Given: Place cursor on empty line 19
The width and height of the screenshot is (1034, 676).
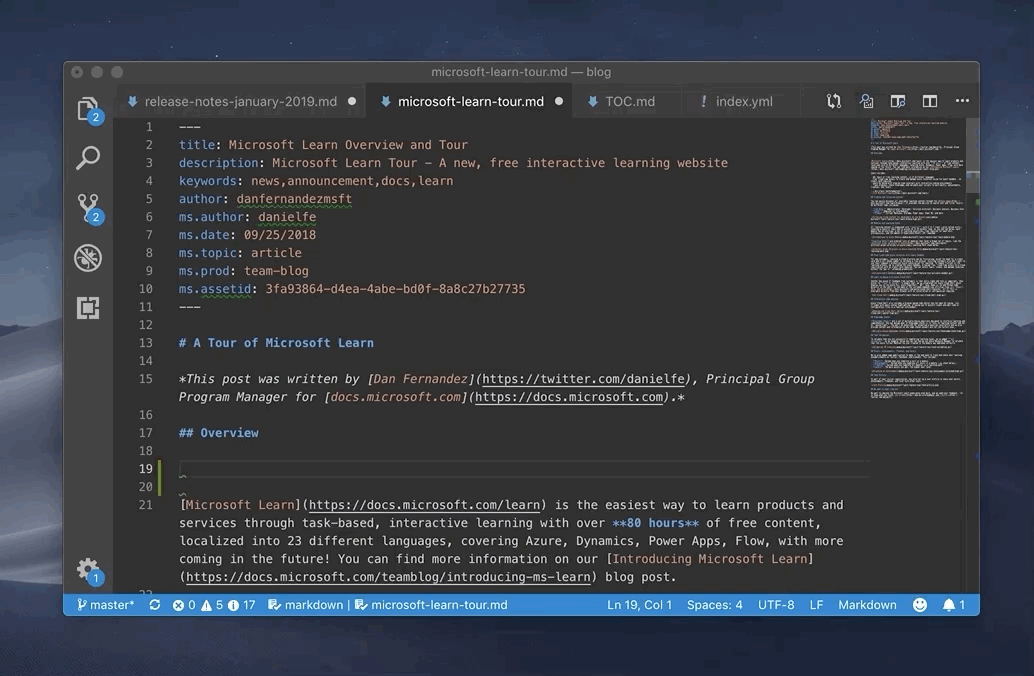Looking at the screenshot, I should (x=524, y=469).
